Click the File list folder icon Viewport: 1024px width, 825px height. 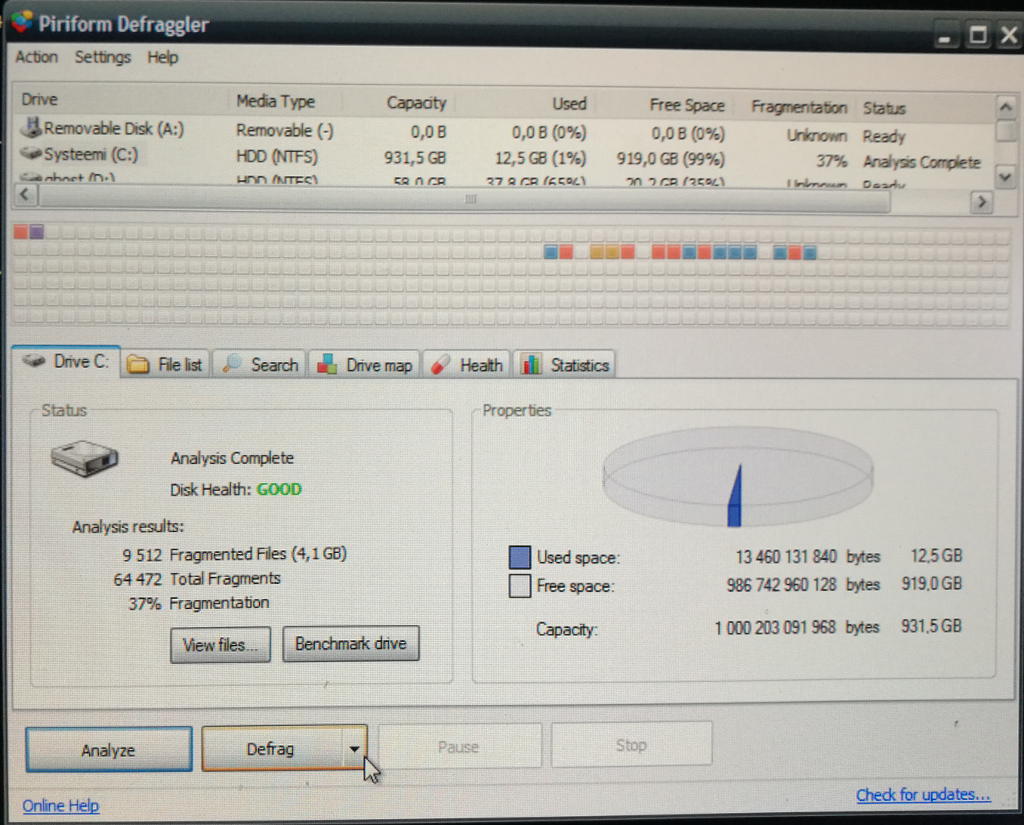tap(138, 364)
